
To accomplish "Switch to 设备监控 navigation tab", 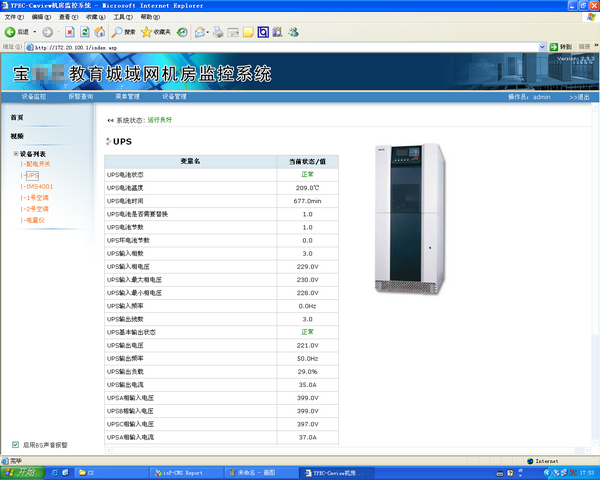I will [x=34, y=96].
